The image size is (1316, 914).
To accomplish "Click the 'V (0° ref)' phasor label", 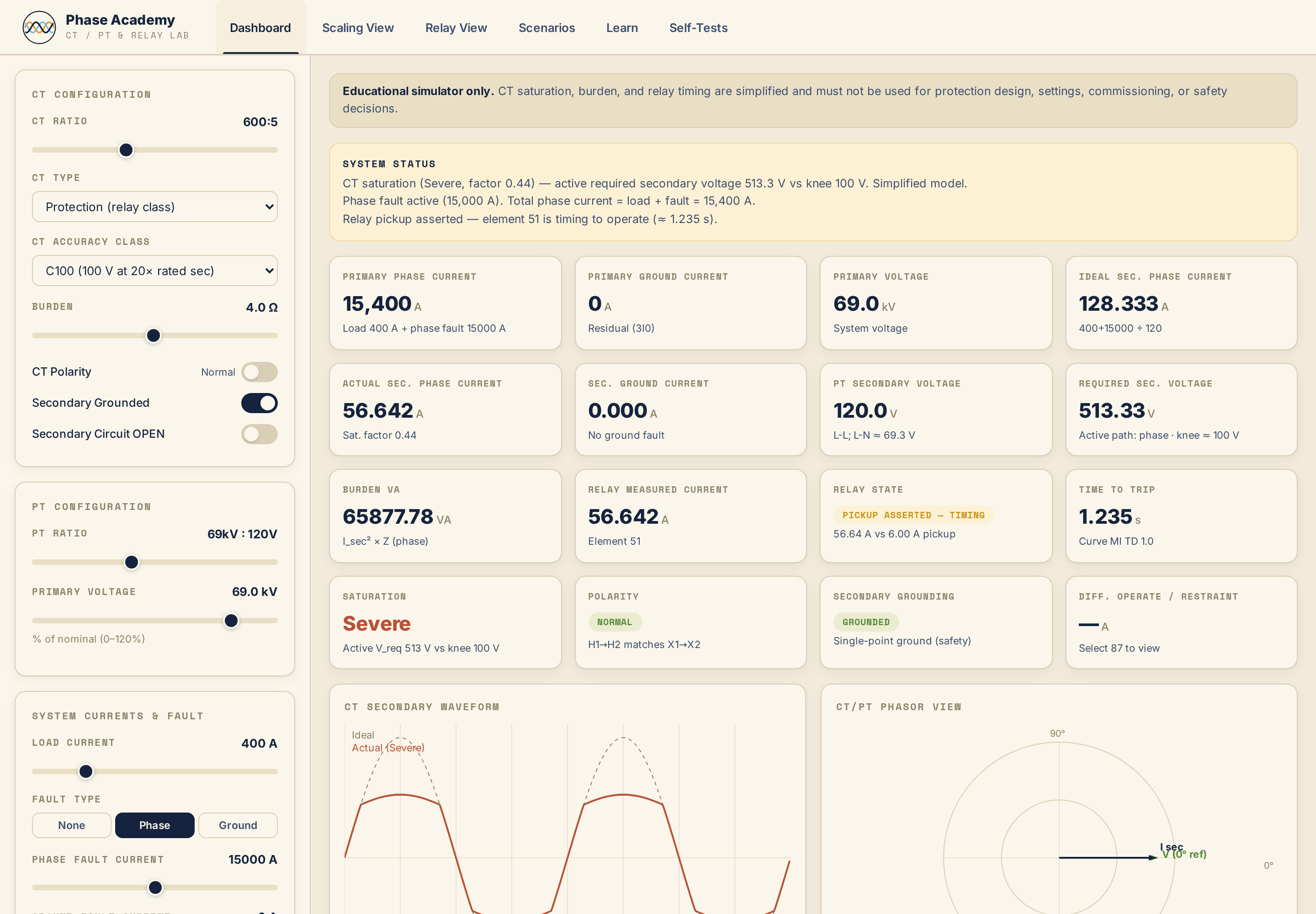I will tap(1183, 855).
